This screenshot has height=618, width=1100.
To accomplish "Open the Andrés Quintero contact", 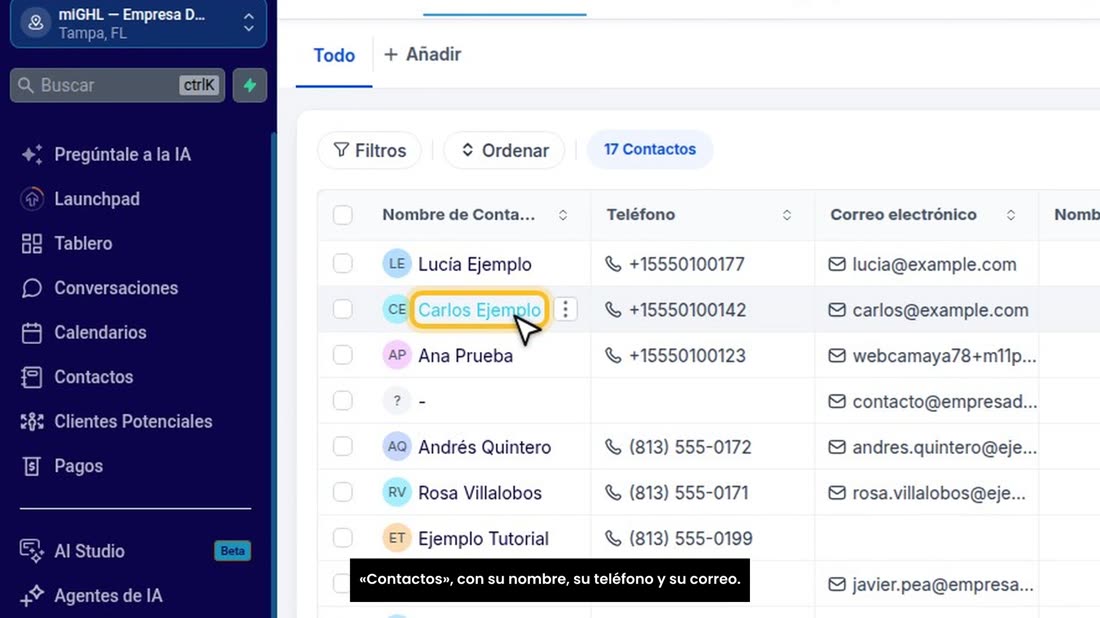I will click(485, 447).
